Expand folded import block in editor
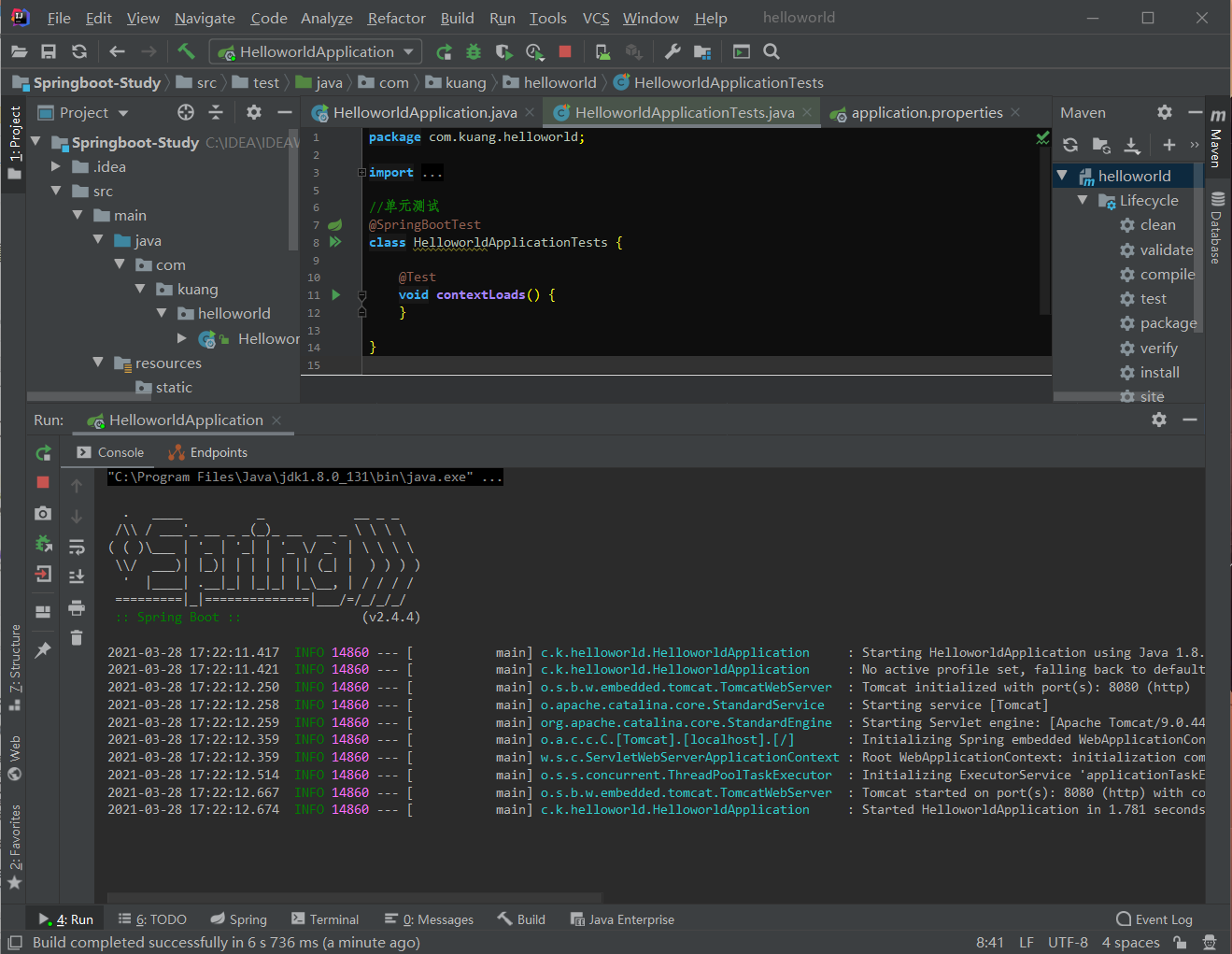The width and height of the screenshot is (1232, 954). pos(361,173)
